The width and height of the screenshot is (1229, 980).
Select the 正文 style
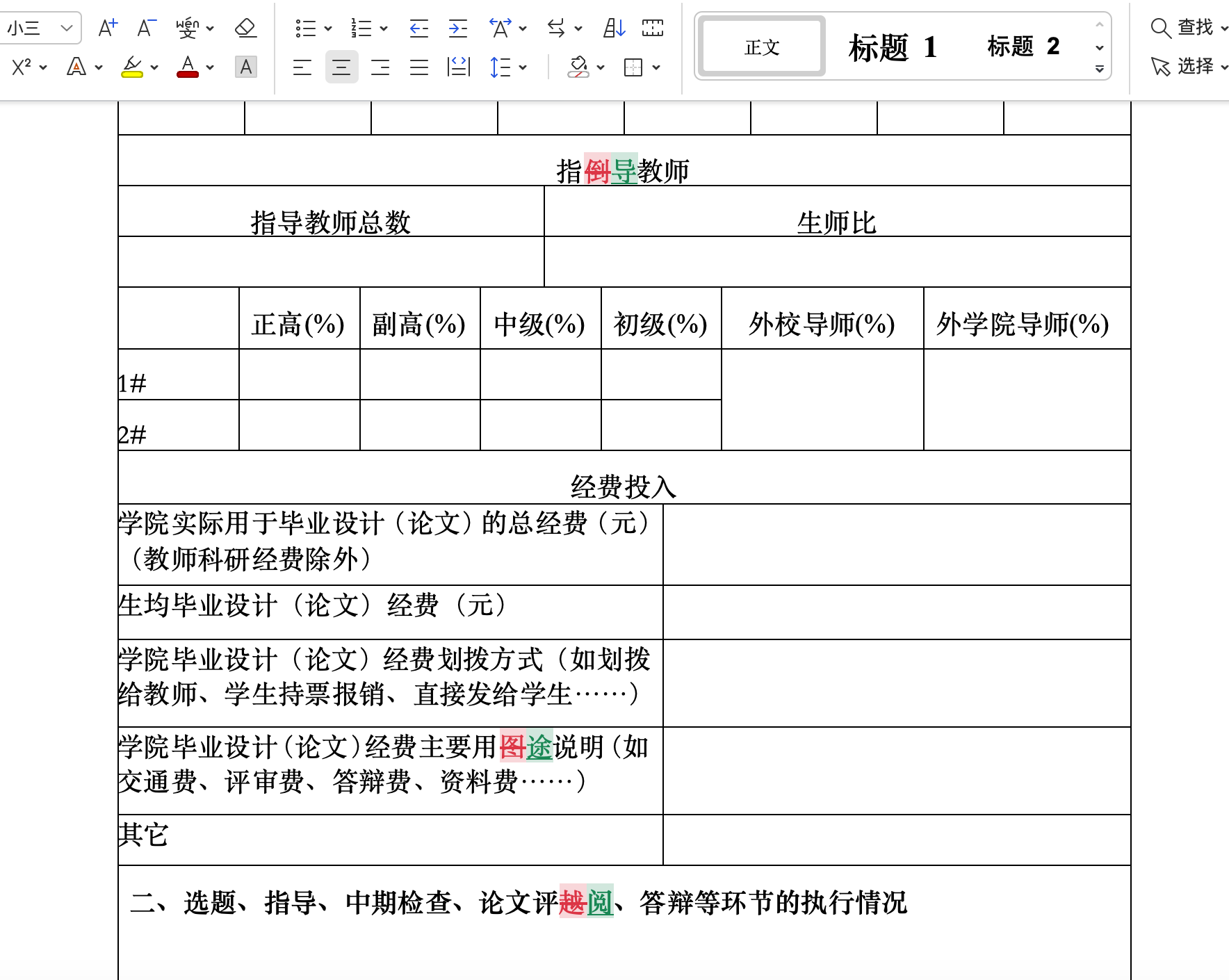[x=763, y=47]
